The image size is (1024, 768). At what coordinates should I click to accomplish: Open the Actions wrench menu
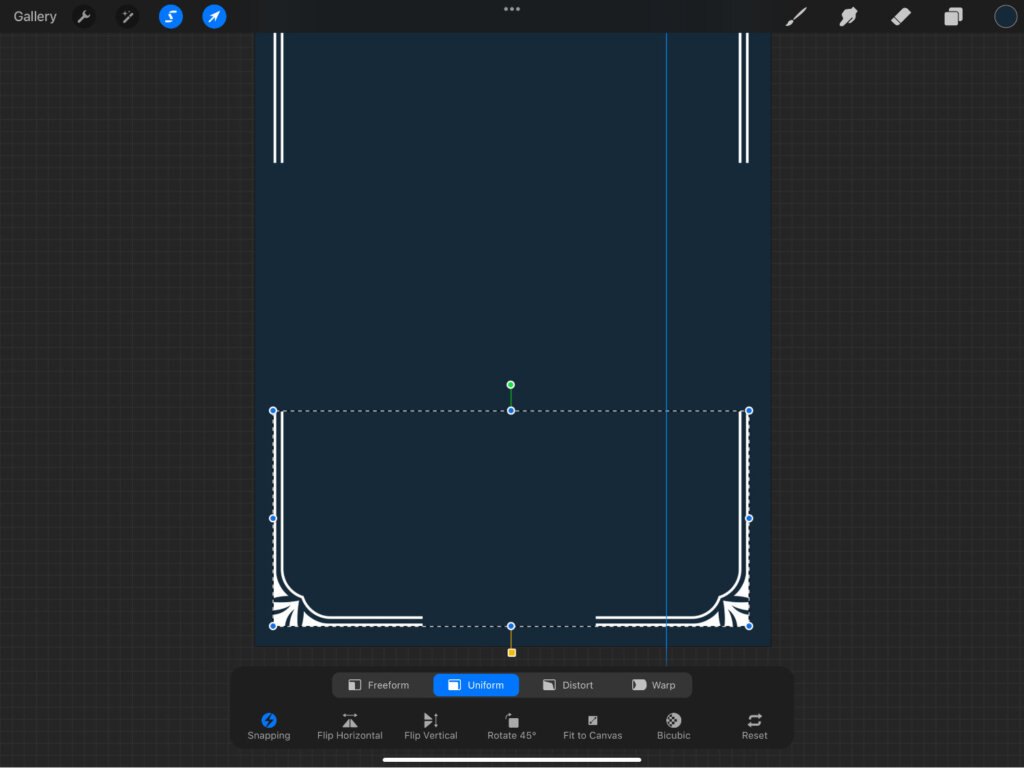[x=84, y=17]
